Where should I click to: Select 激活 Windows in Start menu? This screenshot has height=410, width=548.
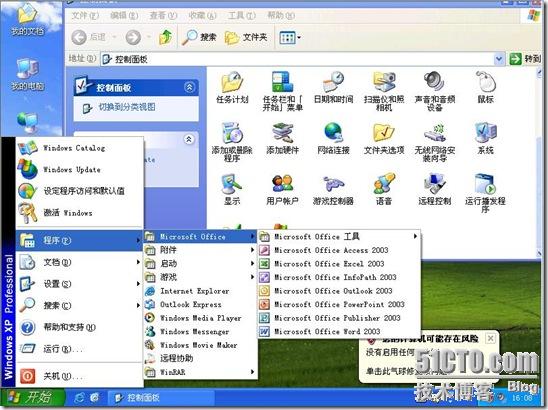pos(80,213)
